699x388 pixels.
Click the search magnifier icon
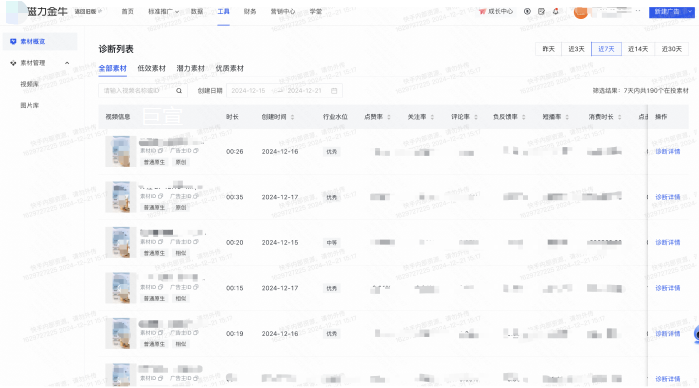pos(179,91)
